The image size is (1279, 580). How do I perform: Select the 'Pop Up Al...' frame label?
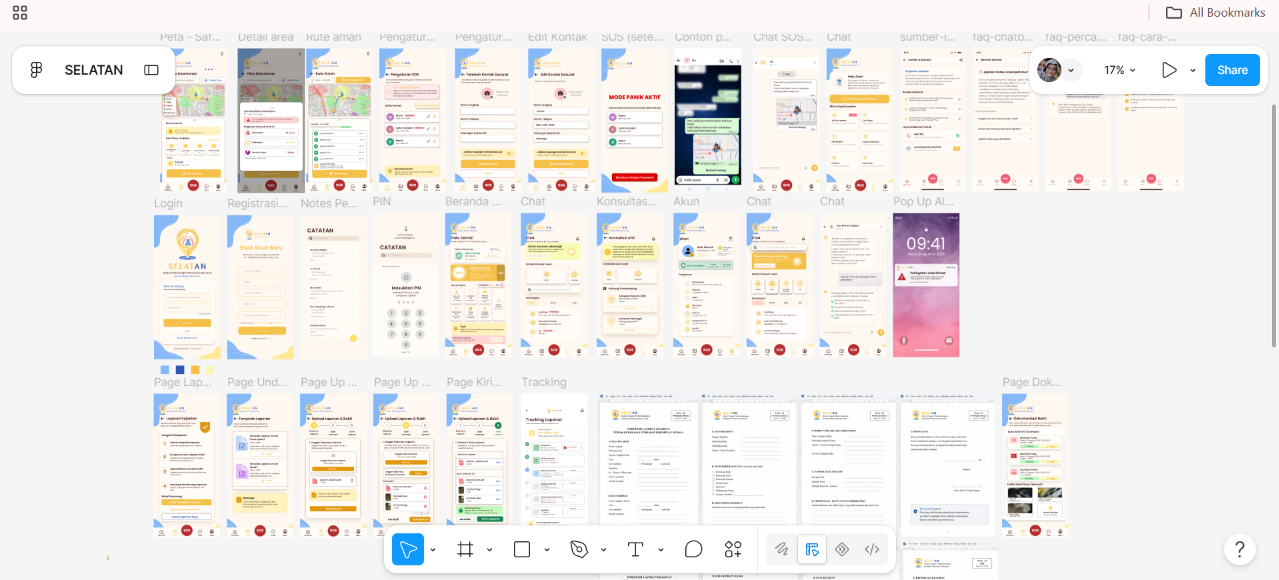click(x=924, y=202)
